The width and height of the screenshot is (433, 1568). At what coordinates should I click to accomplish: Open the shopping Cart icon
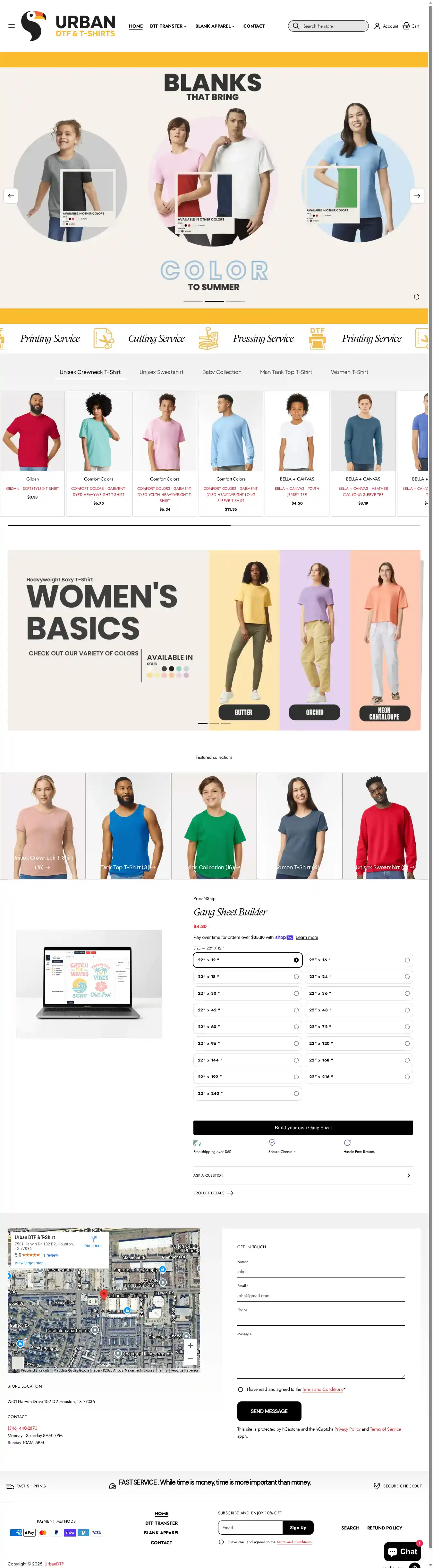[406, 26]
